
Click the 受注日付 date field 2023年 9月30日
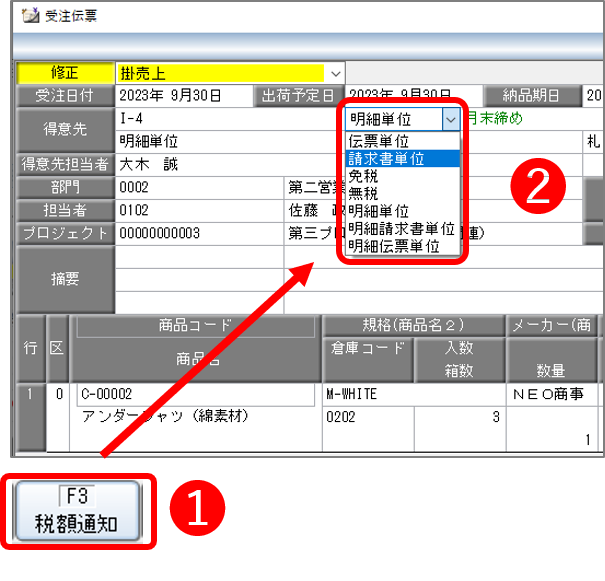tap(184, 96)
